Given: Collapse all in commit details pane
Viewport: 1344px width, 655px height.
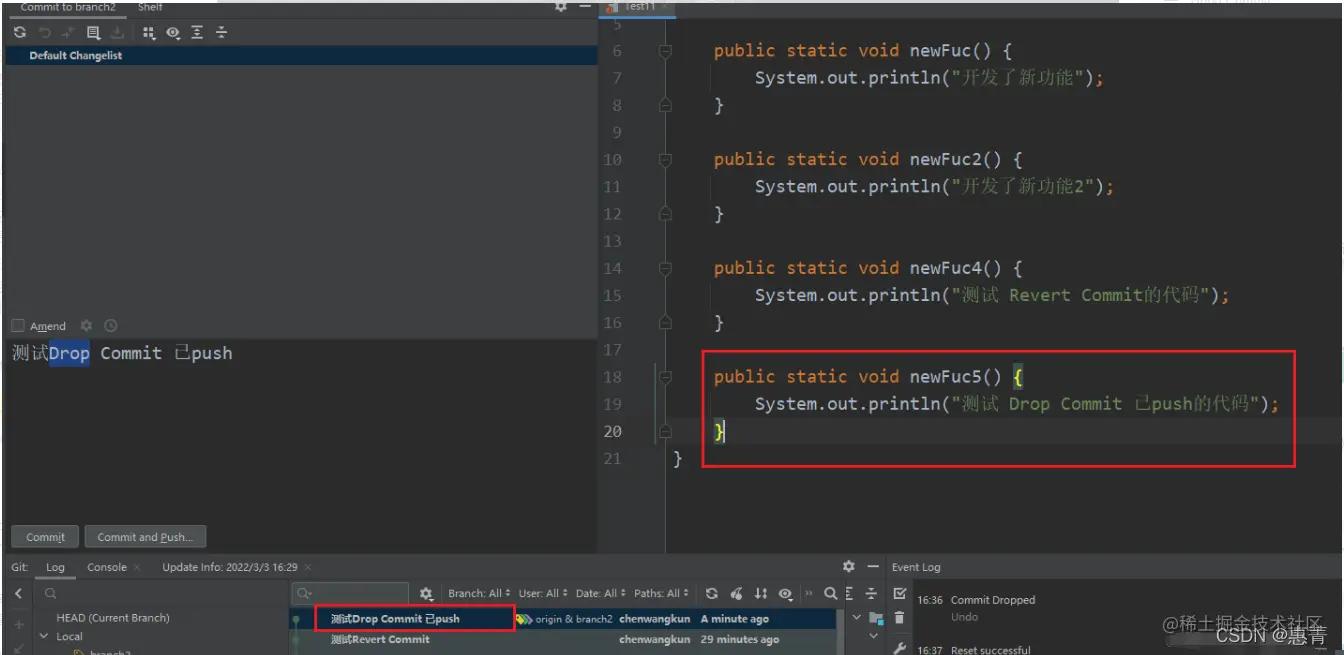Looking at the screenshot, I should [871, 593].
